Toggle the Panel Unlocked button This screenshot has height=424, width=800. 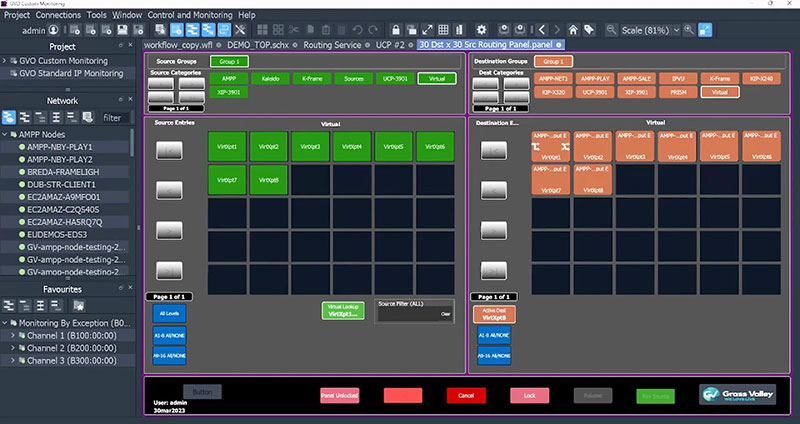340,396
